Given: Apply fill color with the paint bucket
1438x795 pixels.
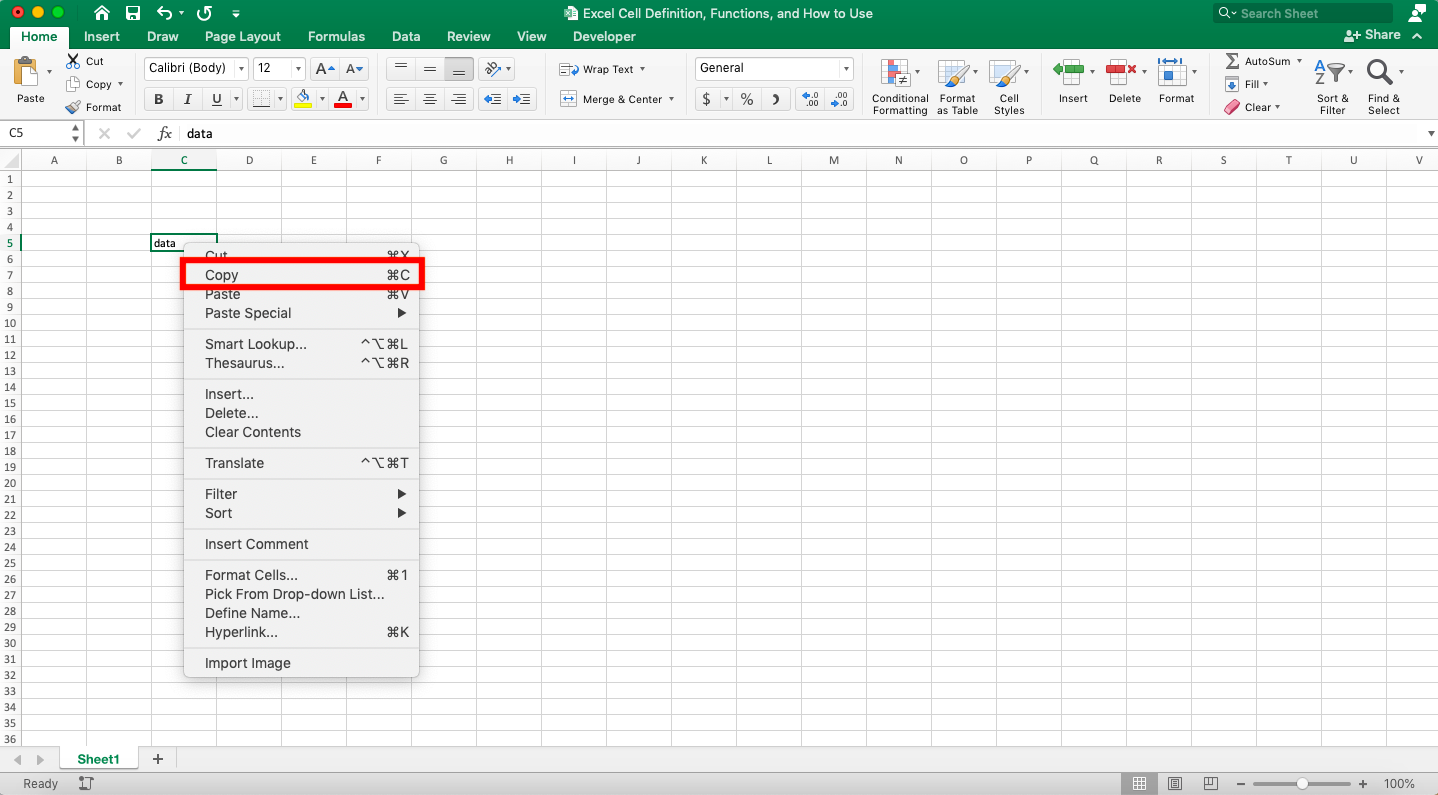Looking at the screenshot, I should pos(303,99).
